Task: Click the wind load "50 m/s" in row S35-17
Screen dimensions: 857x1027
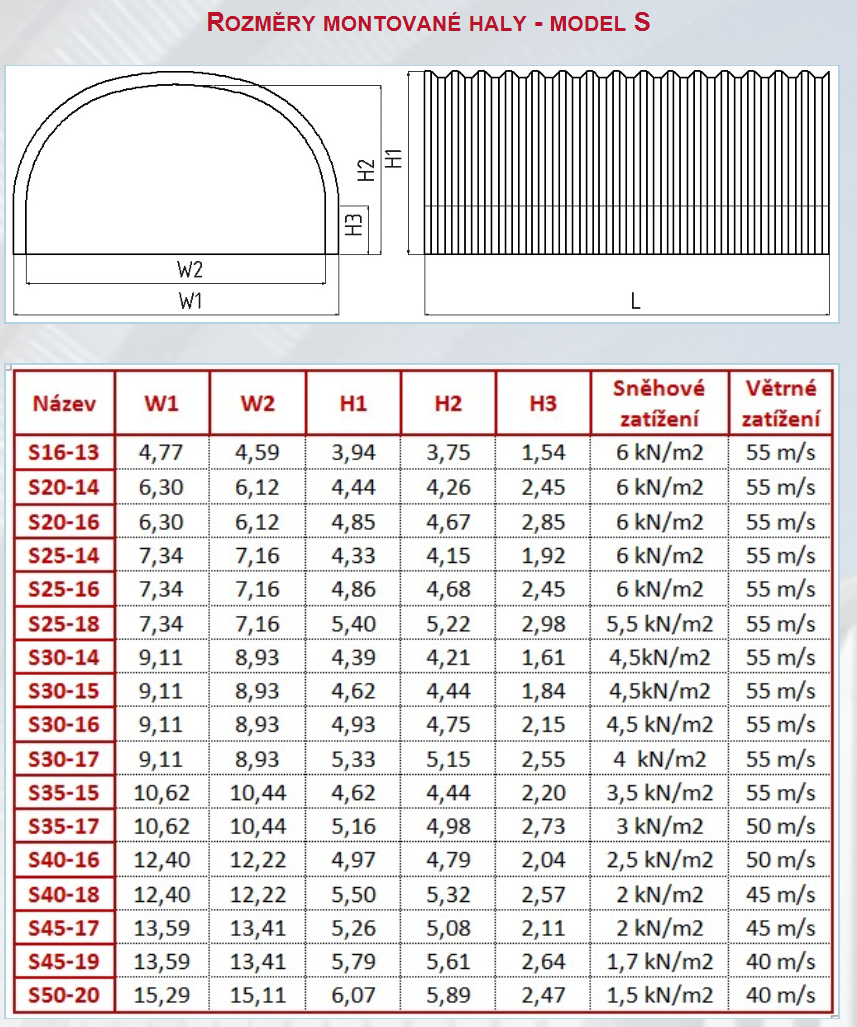Action: coord(780,826)
